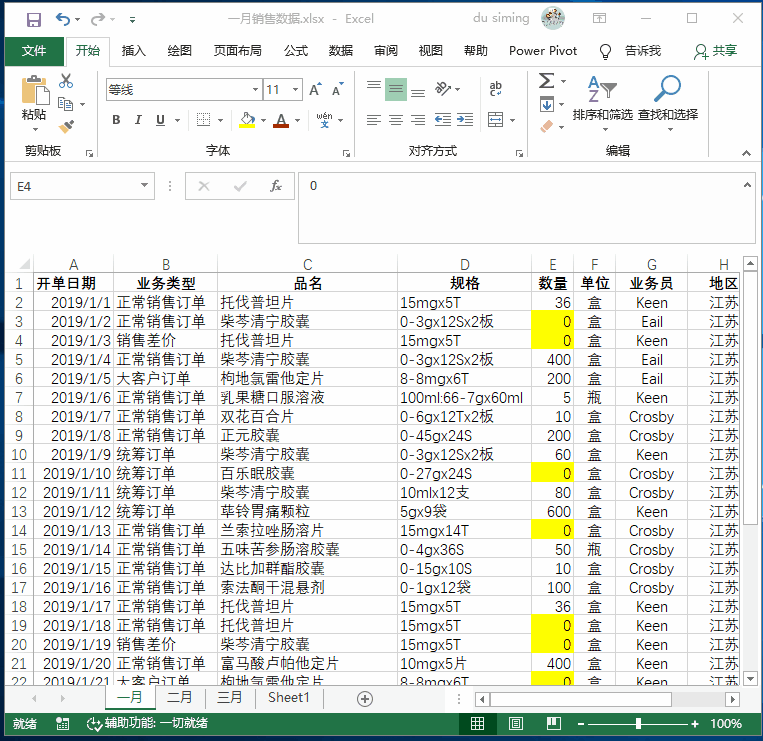Screen dimensions: 763x741
Task: Open the font settings dialog launcher
Action: click(x=346, y=154)
